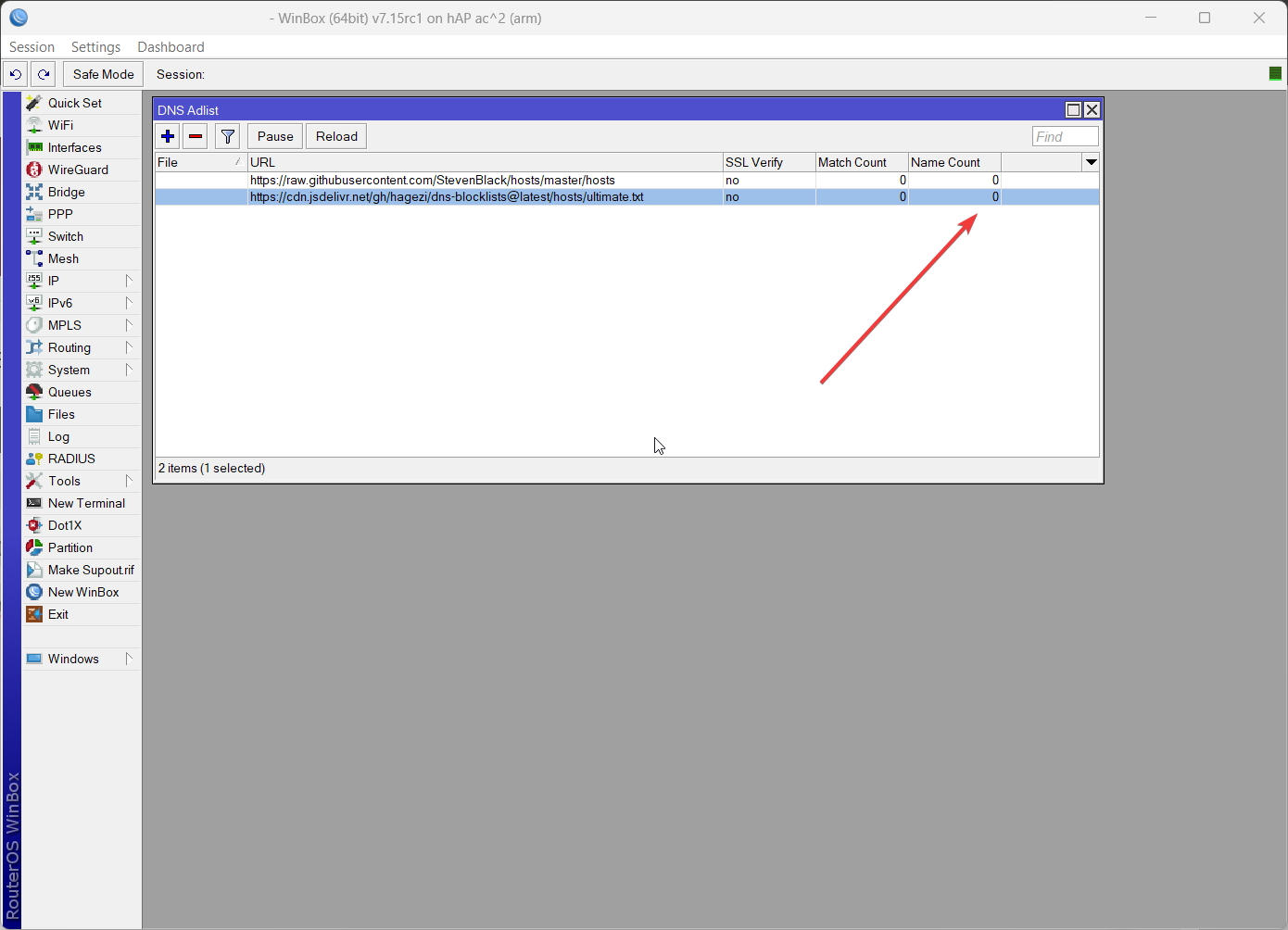The image size is (1288, 930).
Task: Open Quick Set from the sidebar
Action: pyautogui.click(x=82, y=103)
